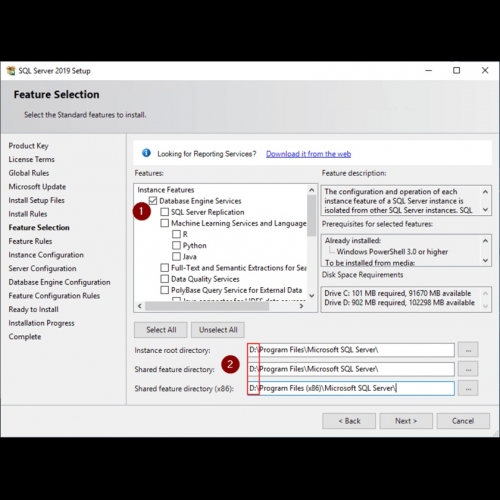This screenshot has width=500, height=500.
Task: Click the SQL Server Setup title bar icon
Action: pyautogui.click(x=11, y=71)
